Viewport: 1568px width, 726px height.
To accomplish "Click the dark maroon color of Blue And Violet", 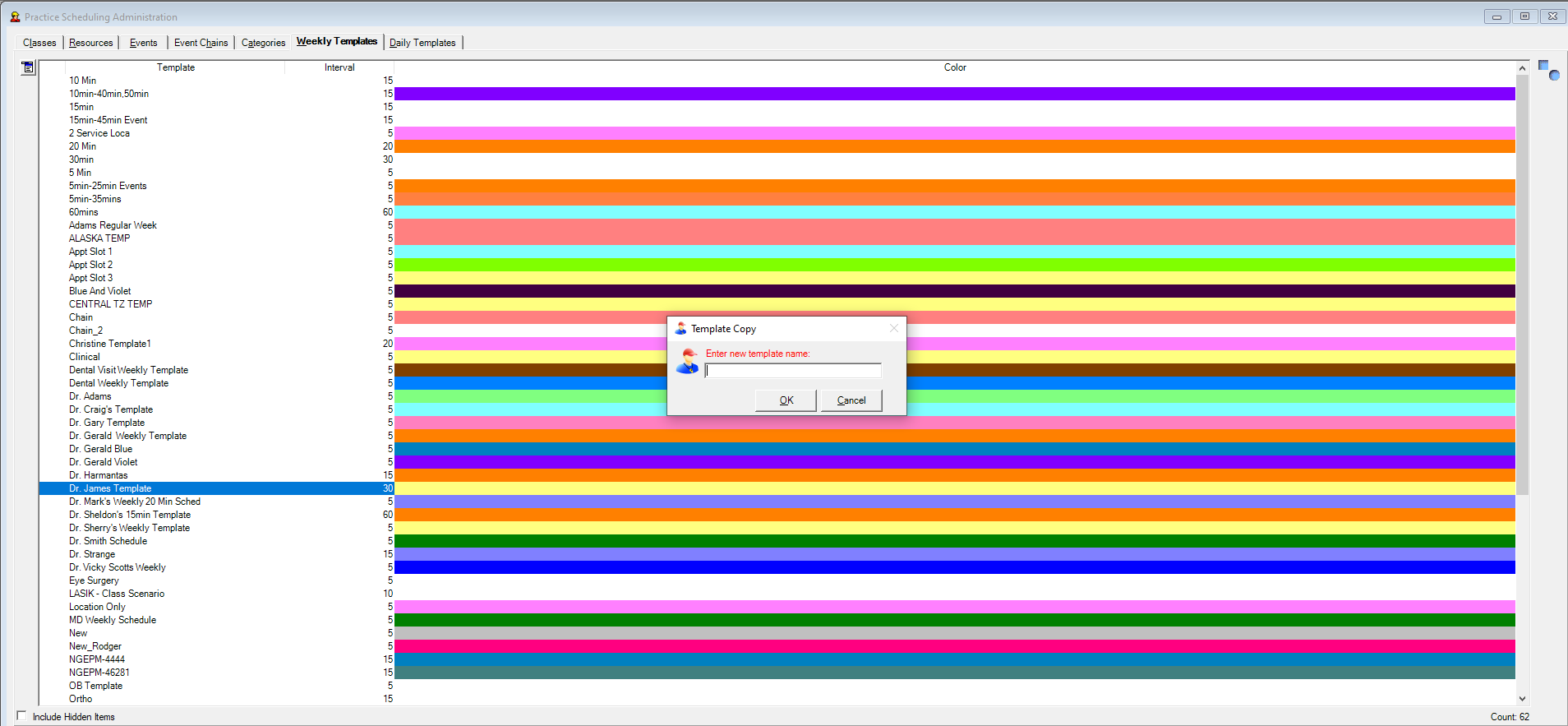I will coord(955,291).
